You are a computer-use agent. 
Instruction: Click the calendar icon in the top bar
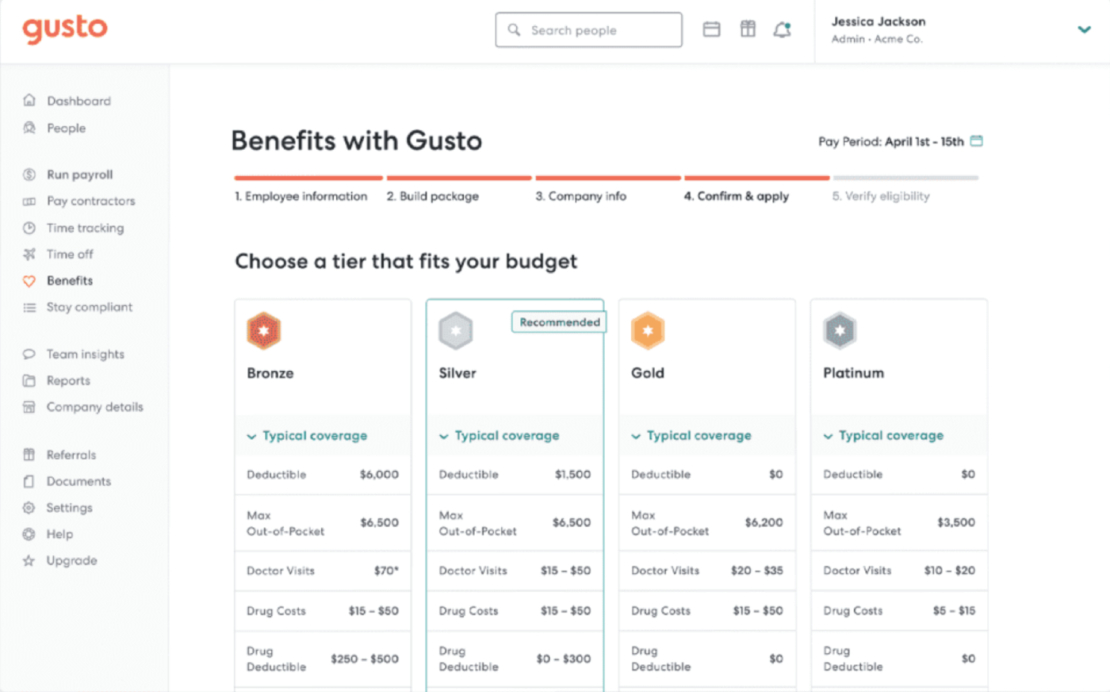tap(711, 29)
